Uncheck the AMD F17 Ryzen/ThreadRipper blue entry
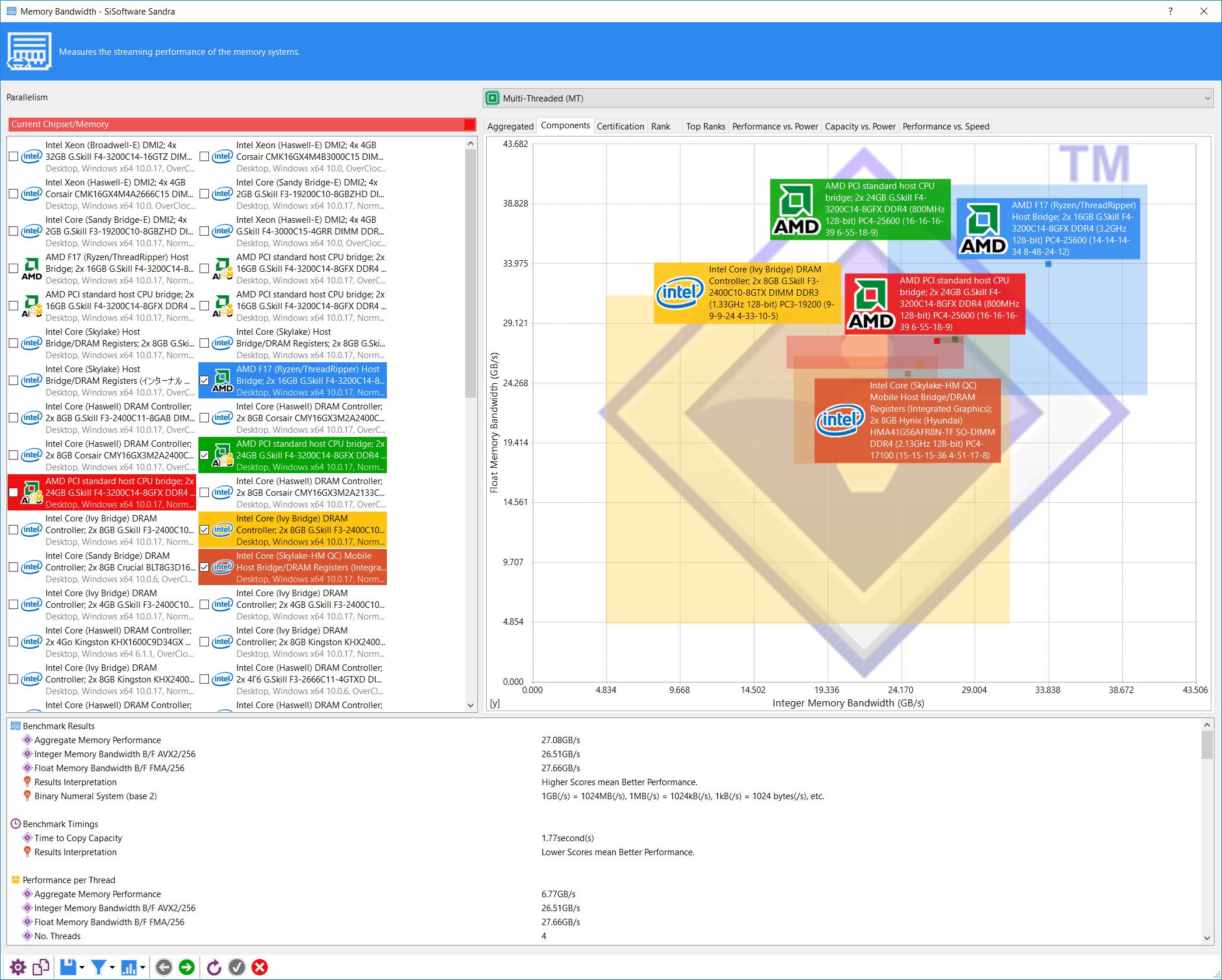This screenshot has width=1222, height=980. click(x=204, y=380)
